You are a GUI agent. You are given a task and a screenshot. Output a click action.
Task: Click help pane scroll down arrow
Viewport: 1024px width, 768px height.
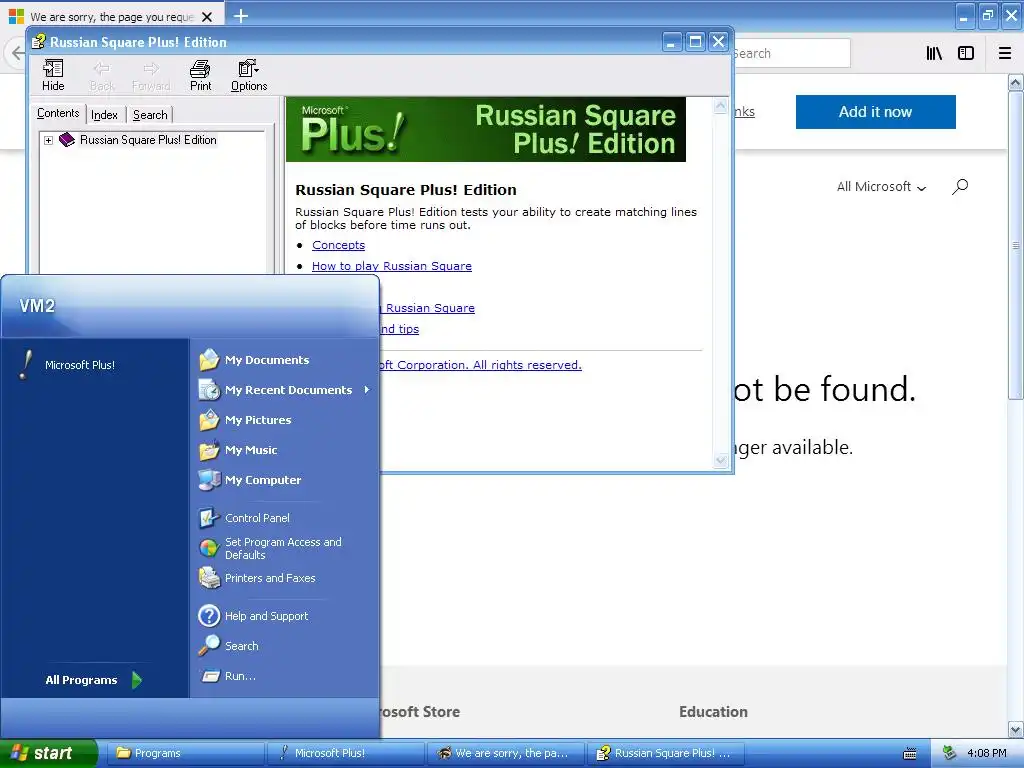(x=720, y=460)
